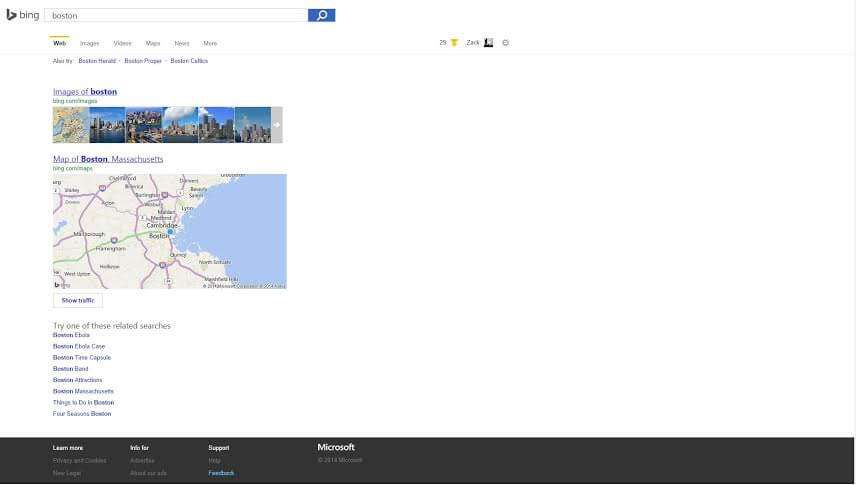Open the second Boston skyline thumbnail
This screenshot has width=856, height=485.
point(107,125)
